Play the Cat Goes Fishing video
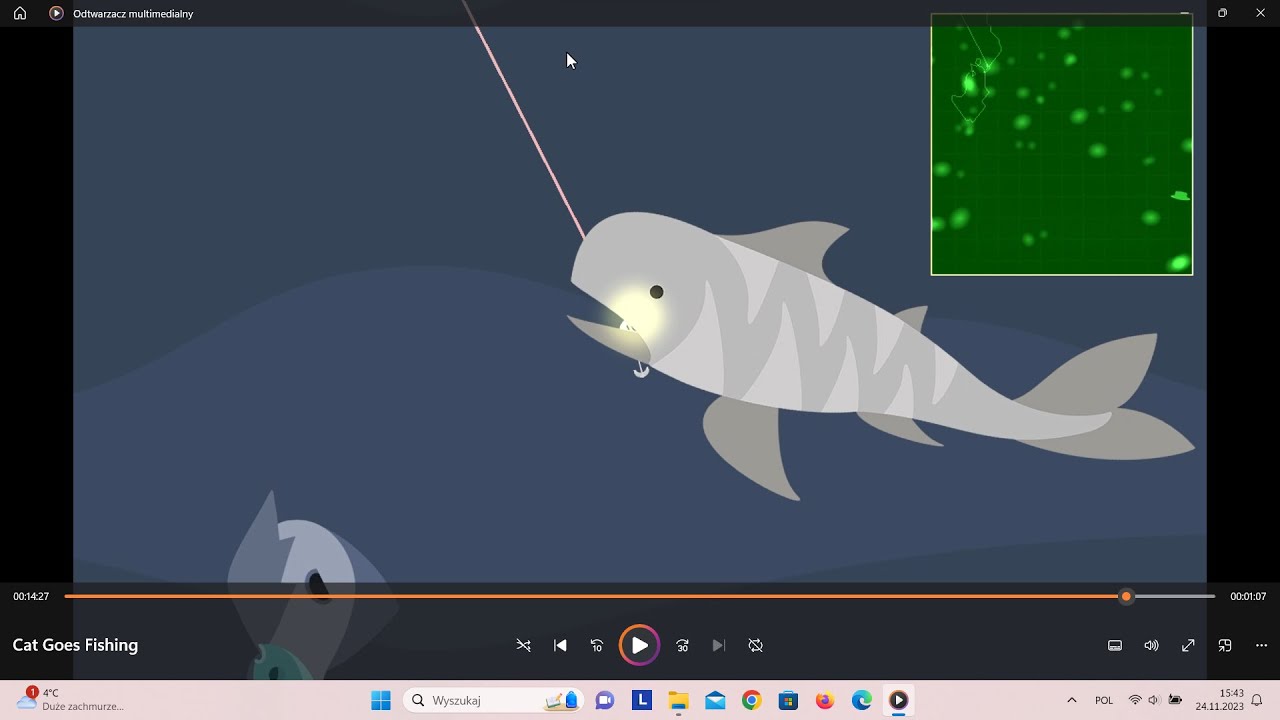This screenshot has width=1280, height=720. [x=639, y=645]
